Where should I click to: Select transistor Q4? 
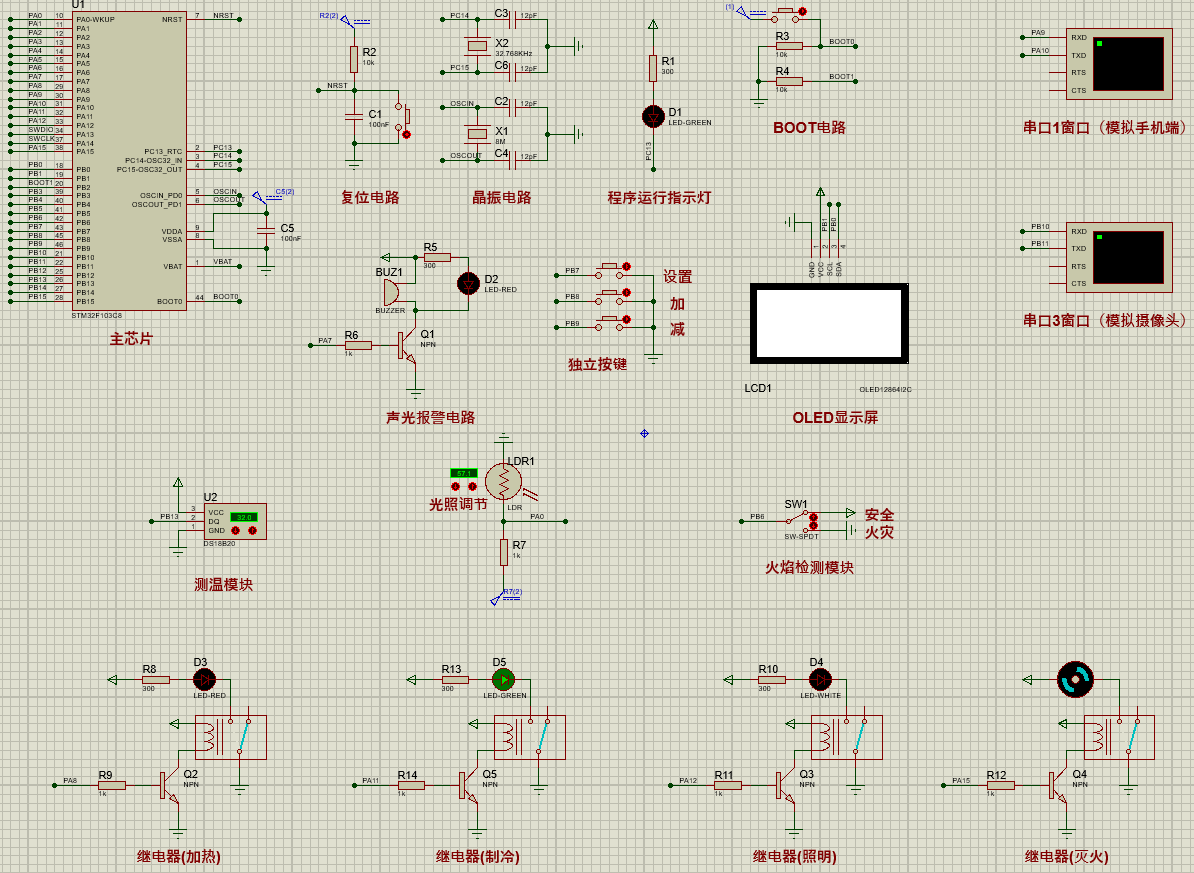1057,785
